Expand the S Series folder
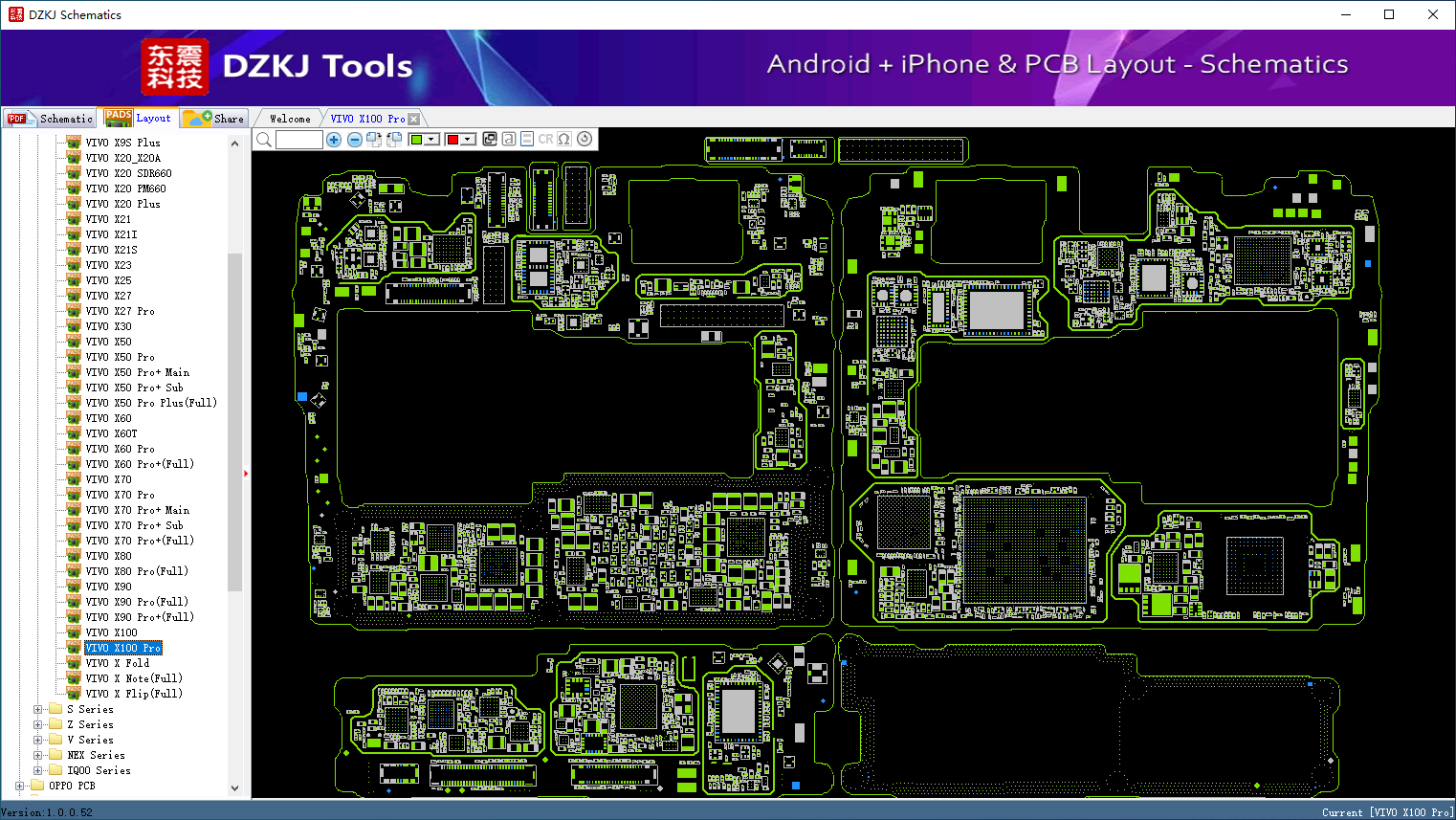This screenshot has height=820, width=1456. 38,710
